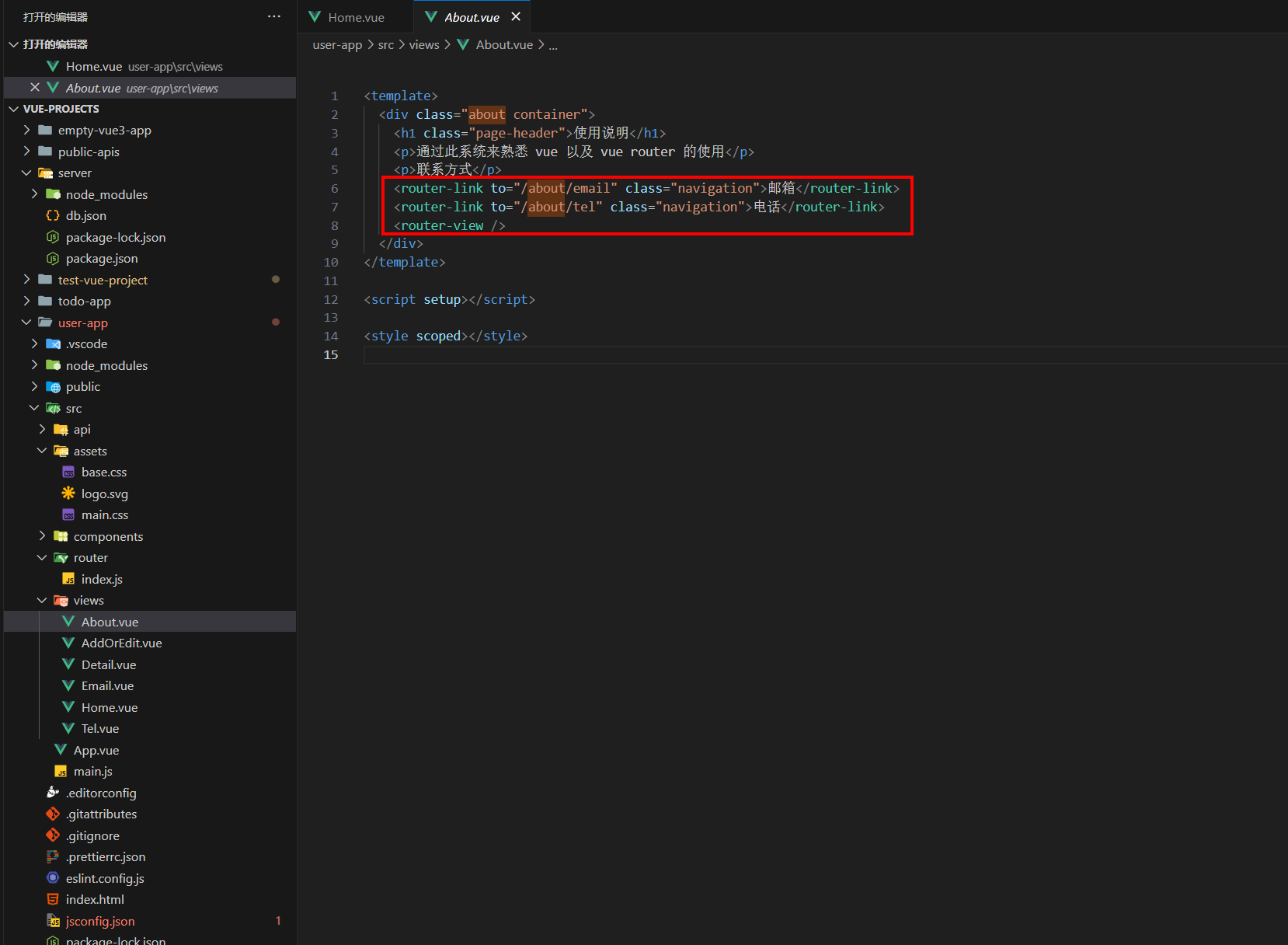Click the Detail.vue Vue icon
Viewport: 1288px width, 945px height.
coord(68,664)
